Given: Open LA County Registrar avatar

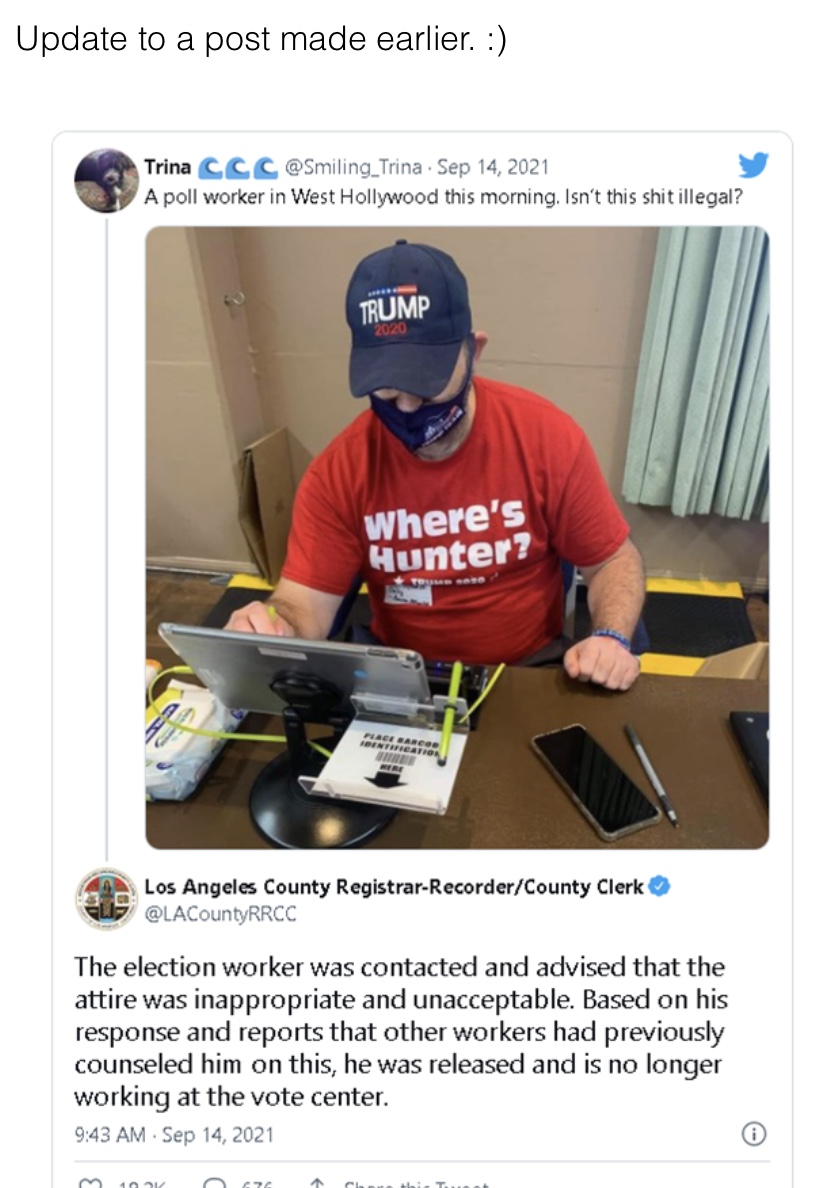Looking at the screenshot, I should click(106, 899).
